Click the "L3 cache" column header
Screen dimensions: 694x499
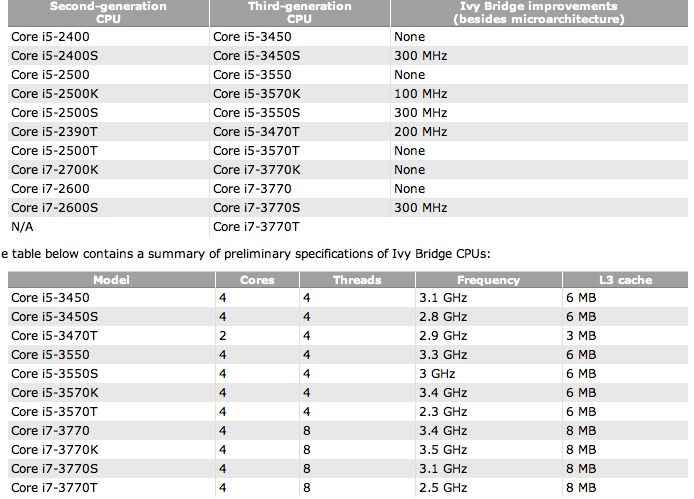[625, 280]
